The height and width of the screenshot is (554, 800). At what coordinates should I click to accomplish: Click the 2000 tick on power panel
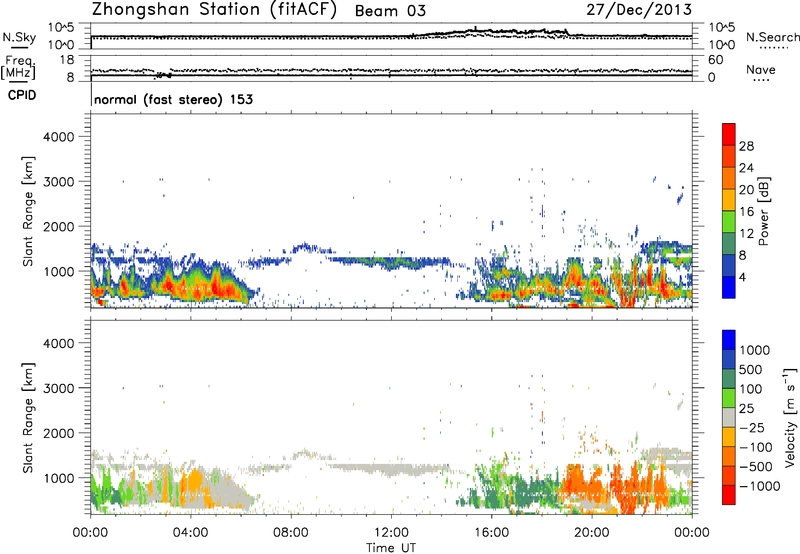[x=58, y=226]
